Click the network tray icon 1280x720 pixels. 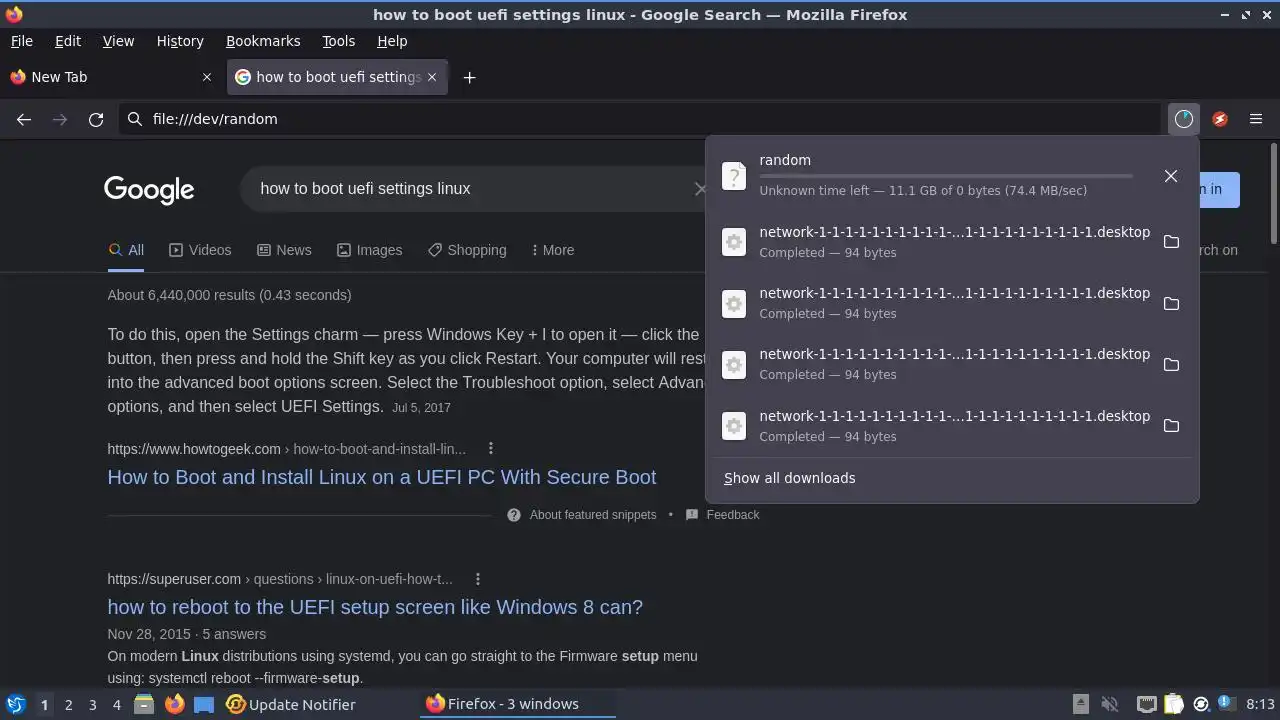(1147, 704)
